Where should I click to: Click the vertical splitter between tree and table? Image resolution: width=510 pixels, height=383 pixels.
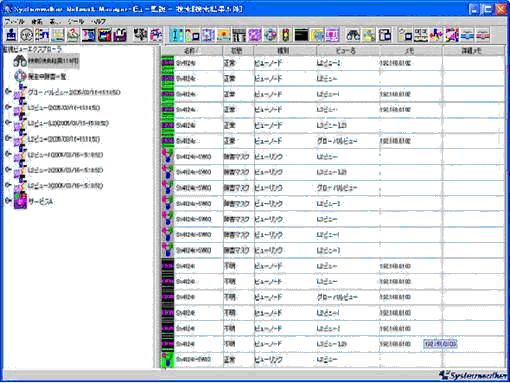[x=157, y=207]
